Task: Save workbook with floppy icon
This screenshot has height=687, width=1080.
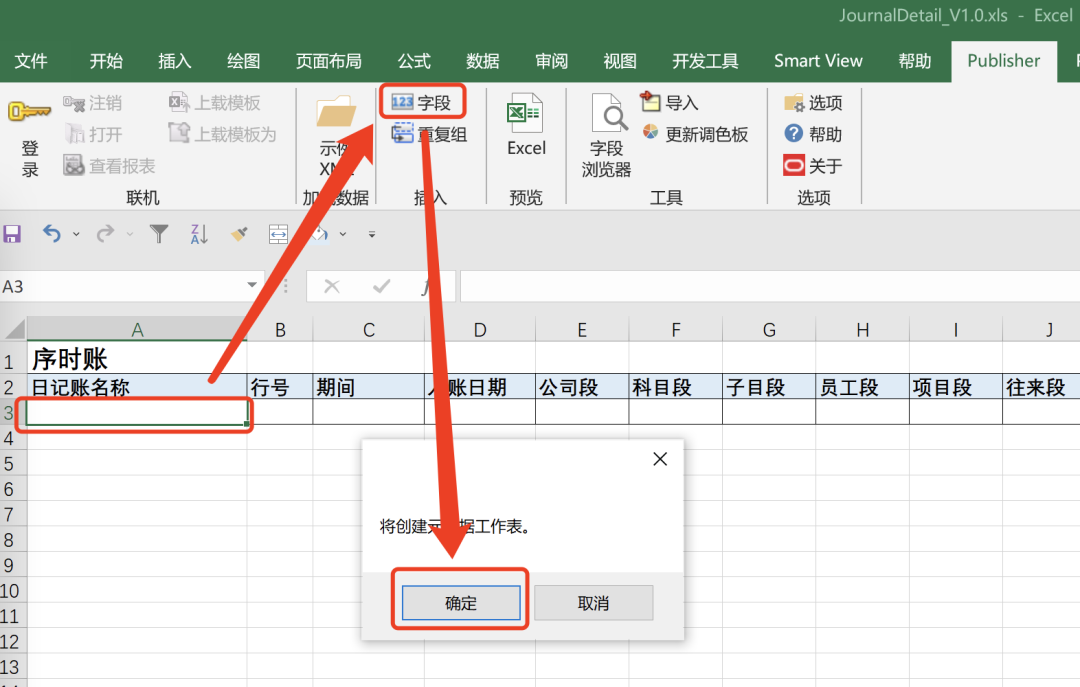Action: (x=12, y=234)
